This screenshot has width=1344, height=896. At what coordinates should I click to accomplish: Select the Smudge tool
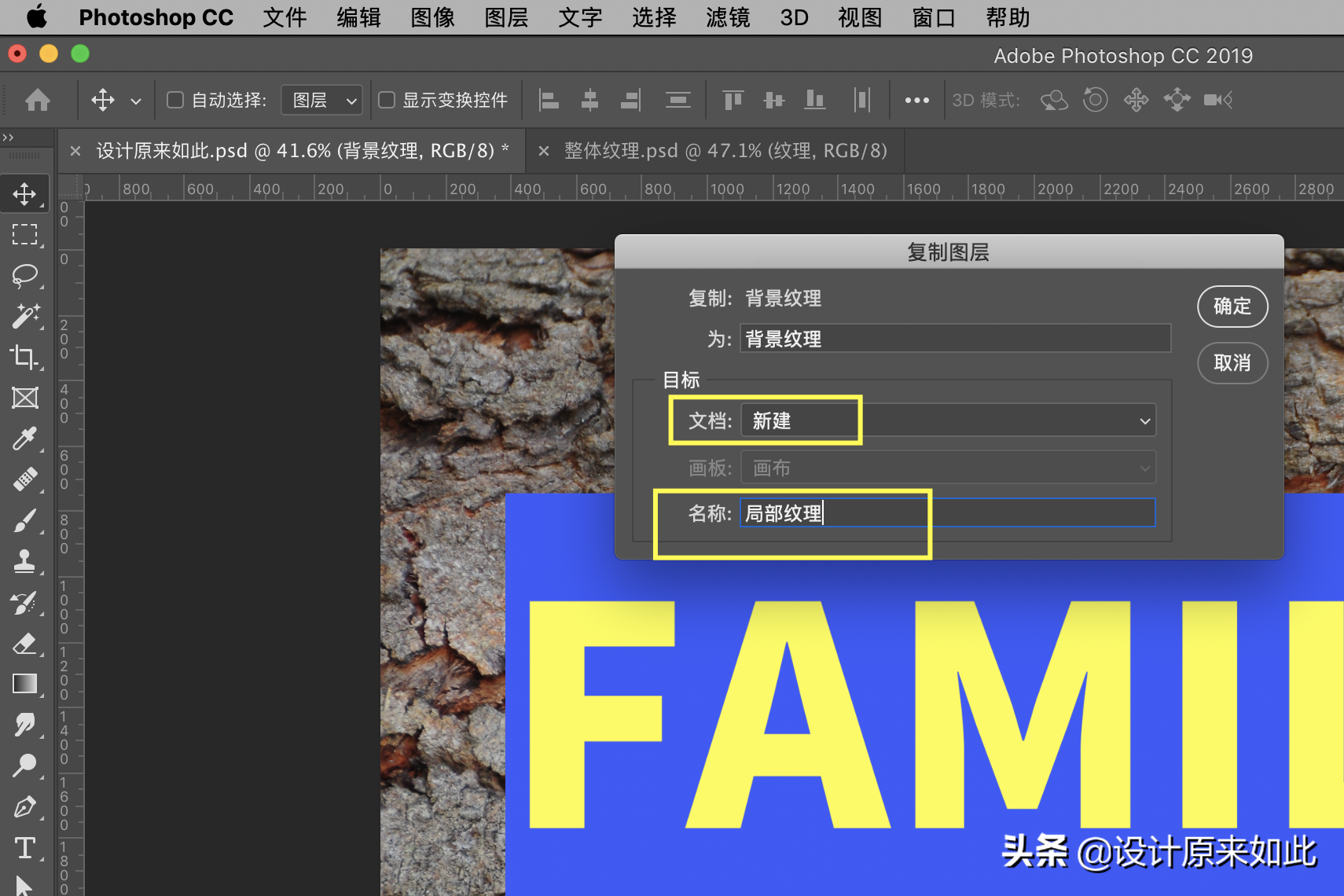point(24,725)
